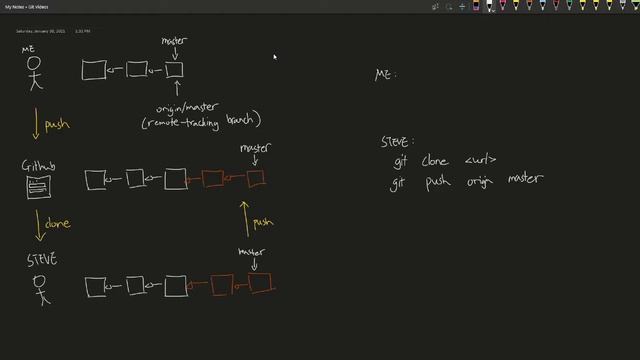Click the yellow 'clone' label under Github
This screenshot has width=640, height=360.
point(58,223)
